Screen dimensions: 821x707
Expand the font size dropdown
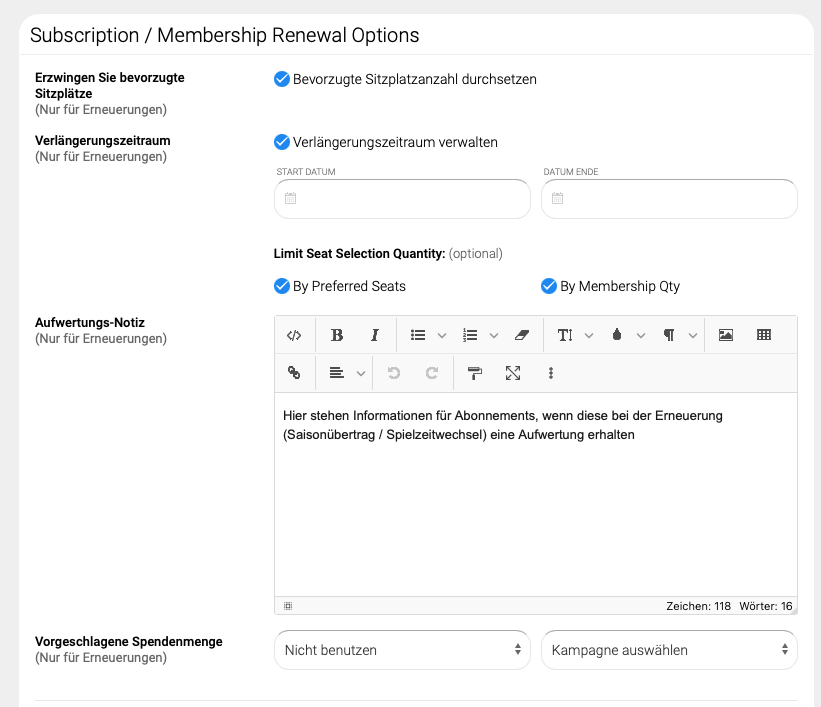[x=574, y=335]
